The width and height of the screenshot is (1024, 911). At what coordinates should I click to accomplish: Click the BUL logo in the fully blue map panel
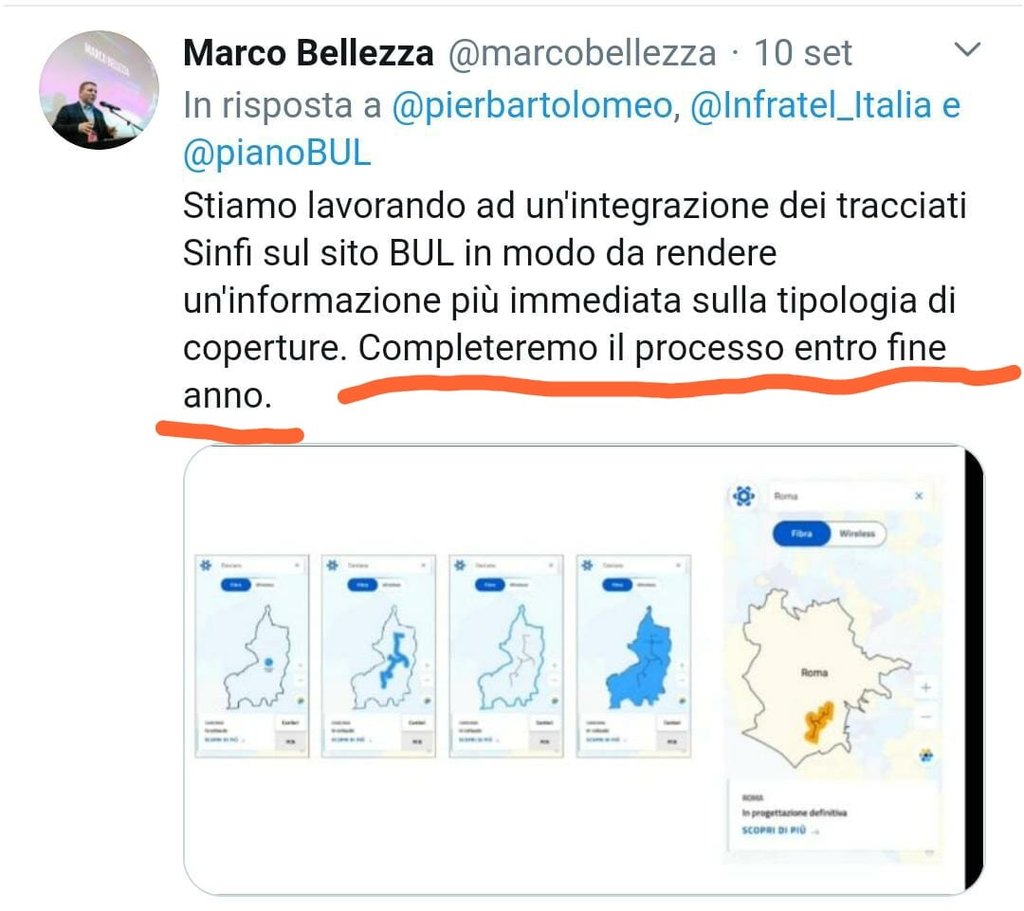click(587, 564)
